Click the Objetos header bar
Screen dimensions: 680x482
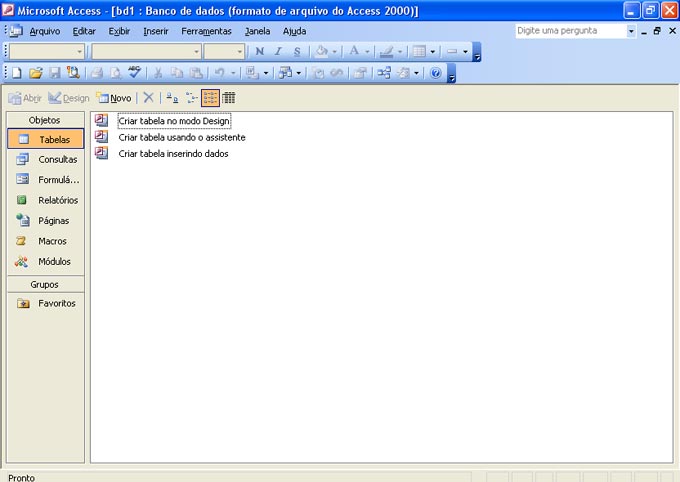[46, 120]
